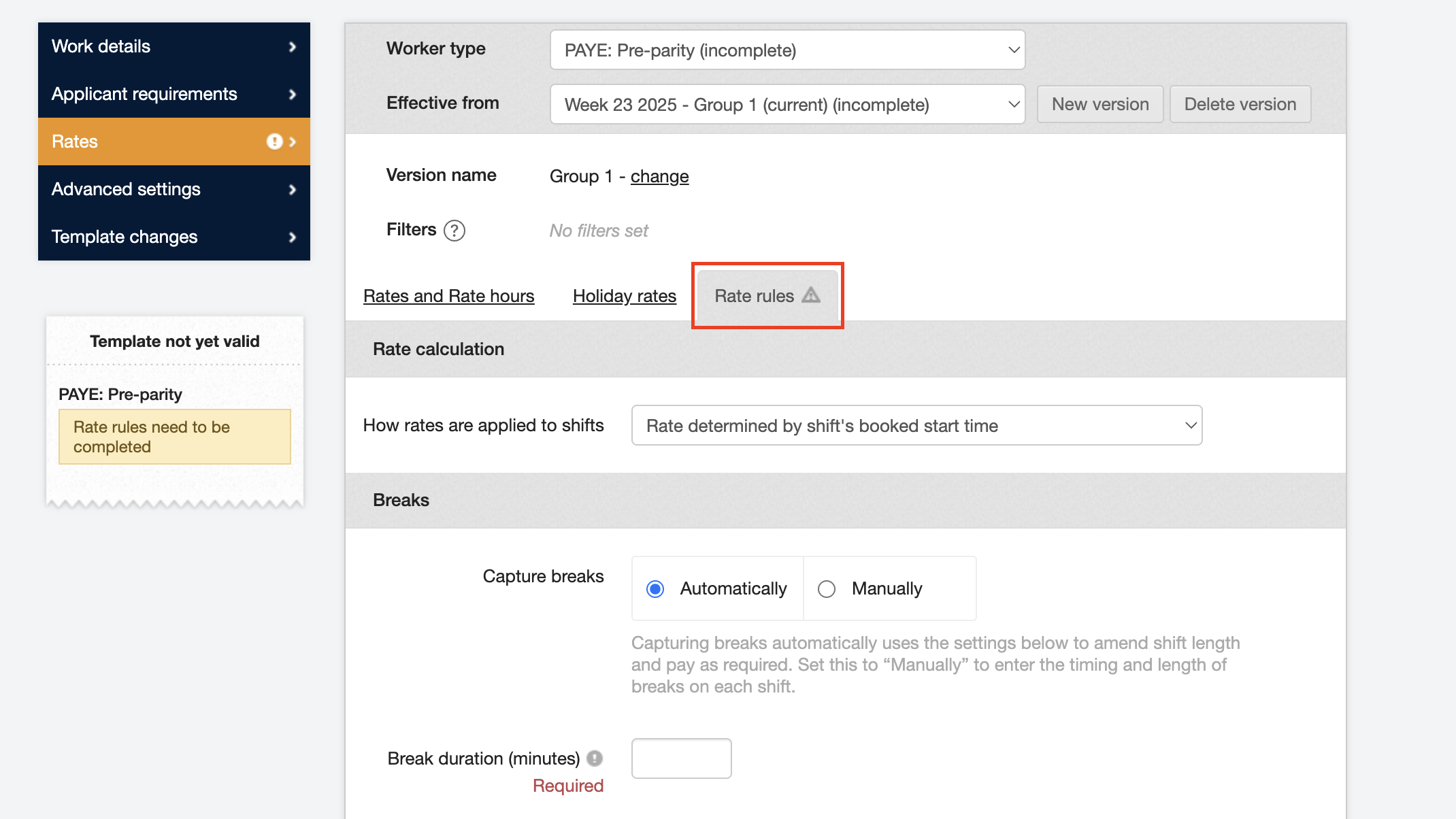Click the Break duration required alert icon
Screen dimensions: 1456x819
[x=595, y=758]
